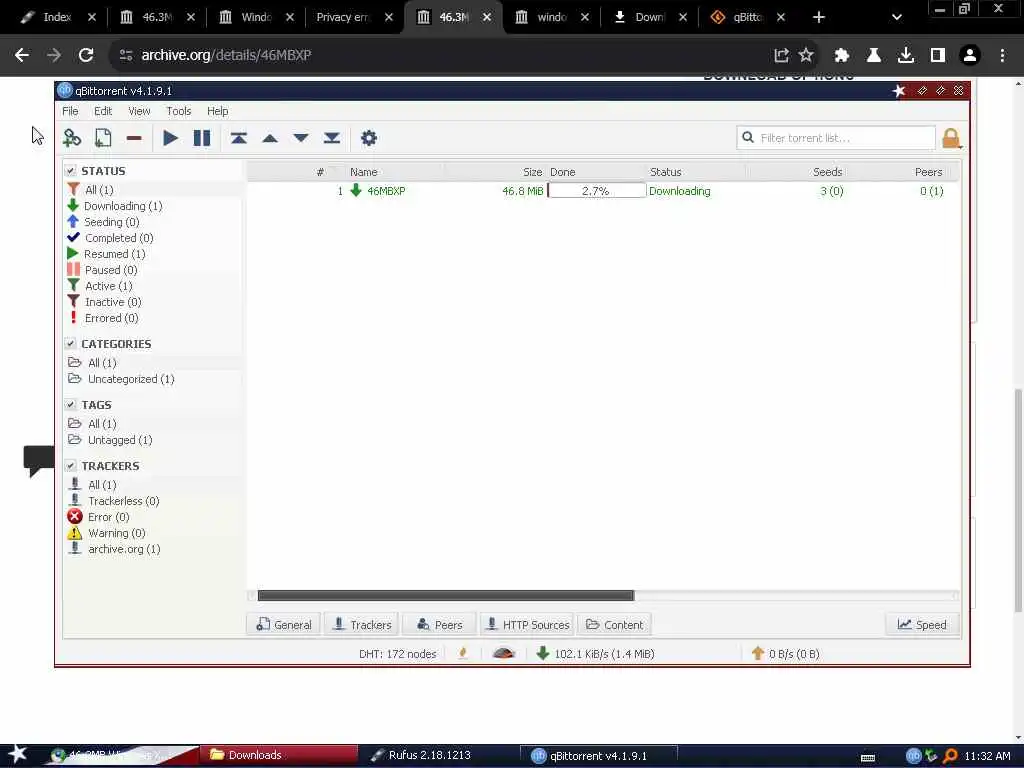Move torrent to bottom of queue icon
1024x768 pixels.
pyautogui.click(x=332, y=138)
